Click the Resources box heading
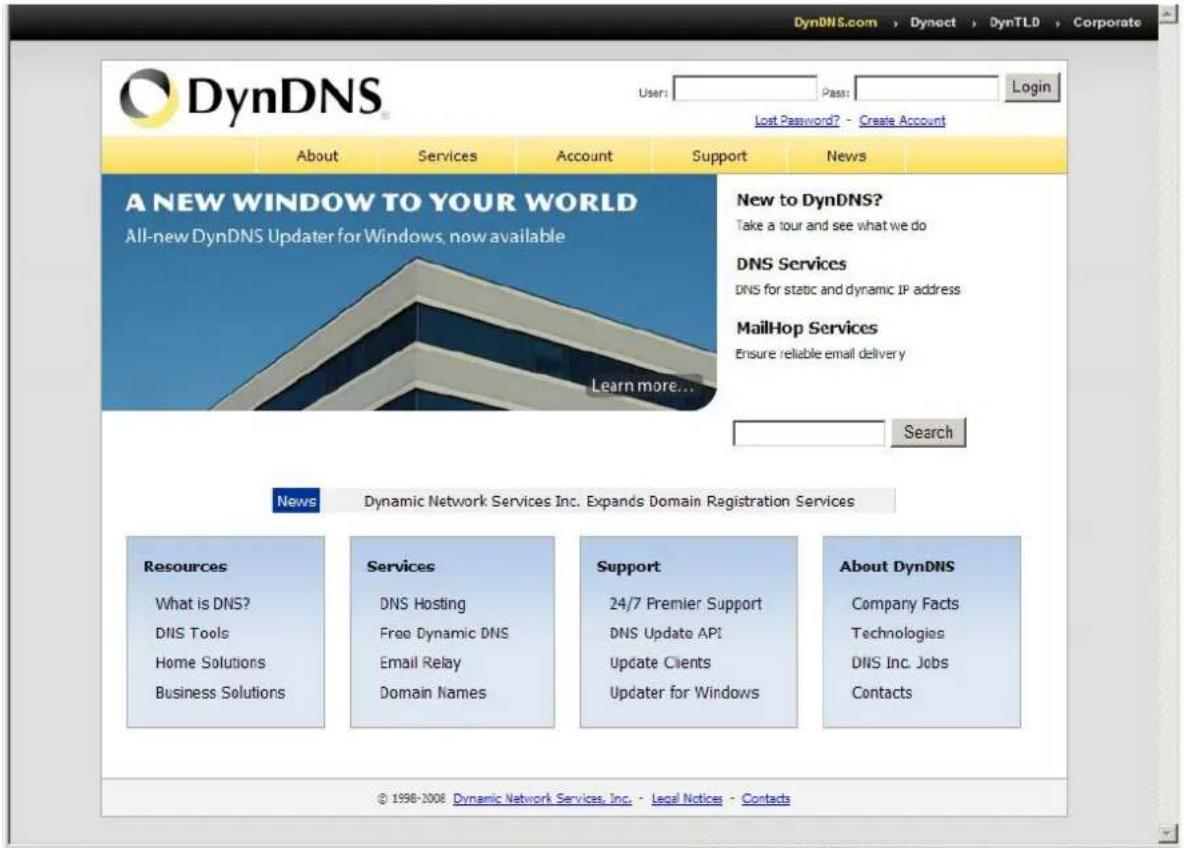This screenshot has height=848, width=1184. [185, 566]
